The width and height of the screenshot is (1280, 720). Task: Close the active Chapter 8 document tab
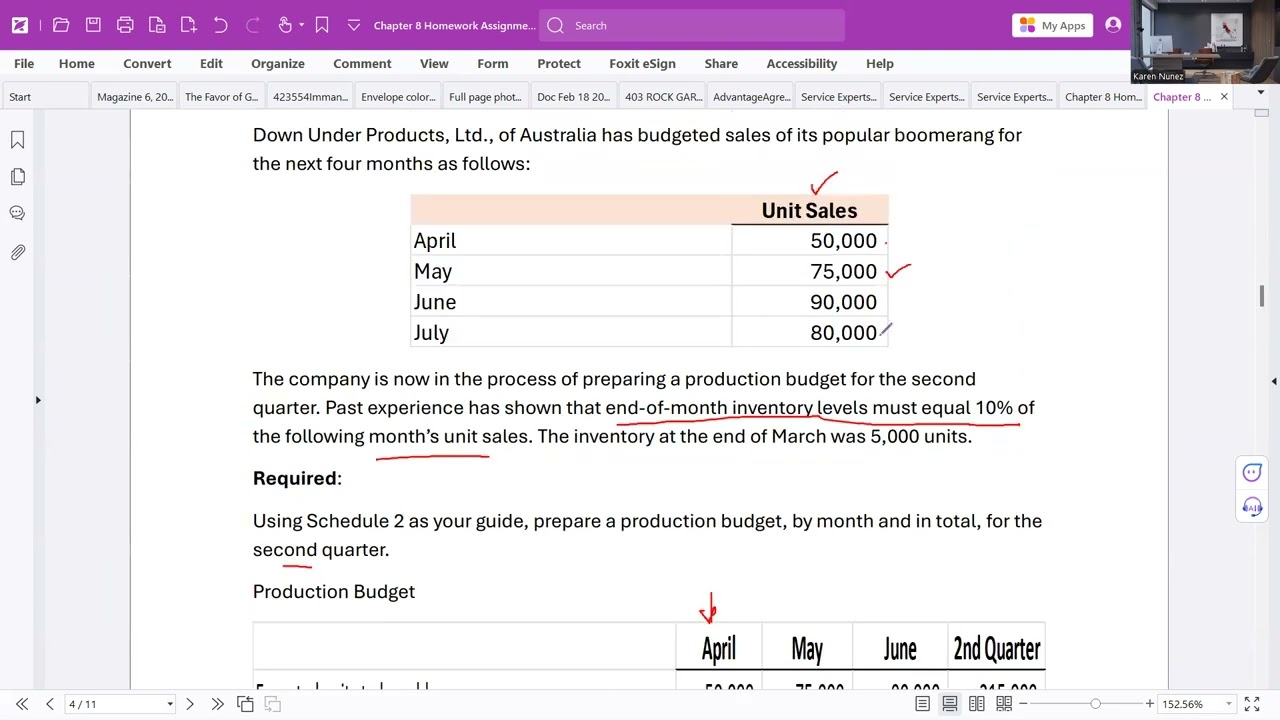point(1224,97)
